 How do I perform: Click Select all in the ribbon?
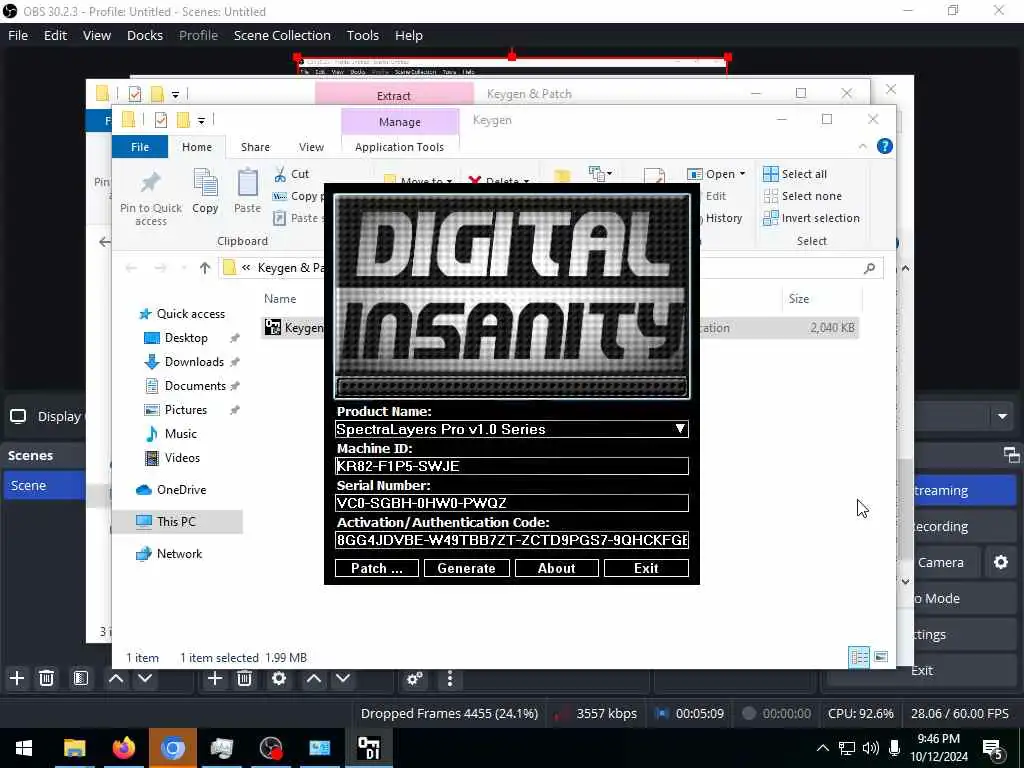[795, 174]
